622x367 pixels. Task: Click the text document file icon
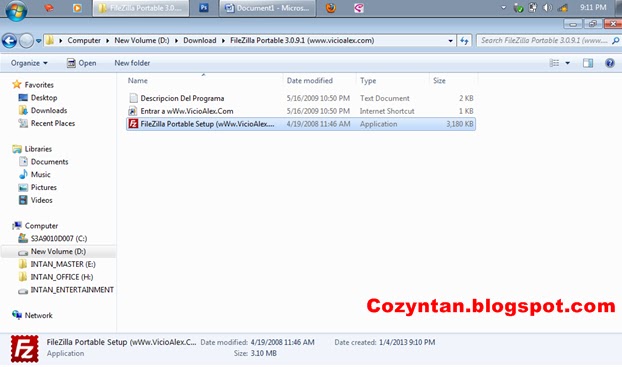tap(133, 98)
